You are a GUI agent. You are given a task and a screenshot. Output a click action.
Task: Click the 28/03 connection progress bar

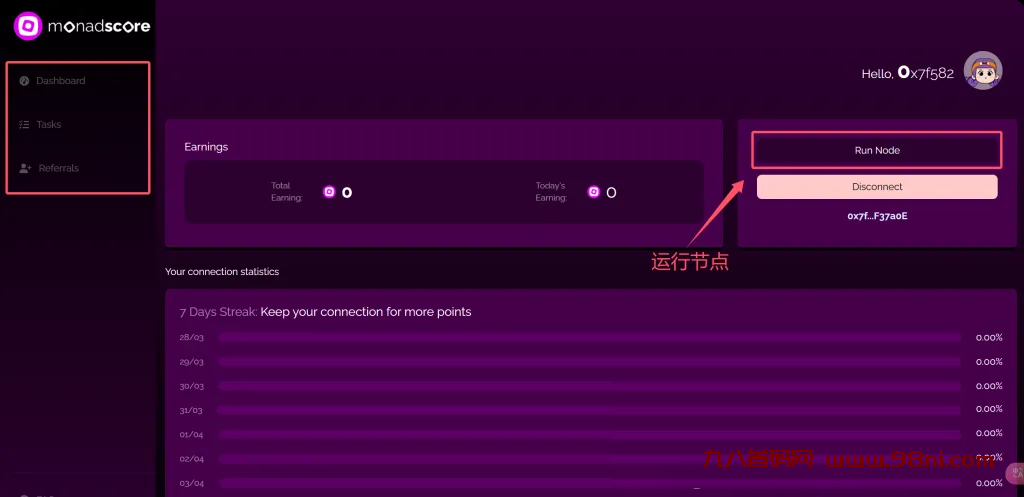[x=589, y=338]
